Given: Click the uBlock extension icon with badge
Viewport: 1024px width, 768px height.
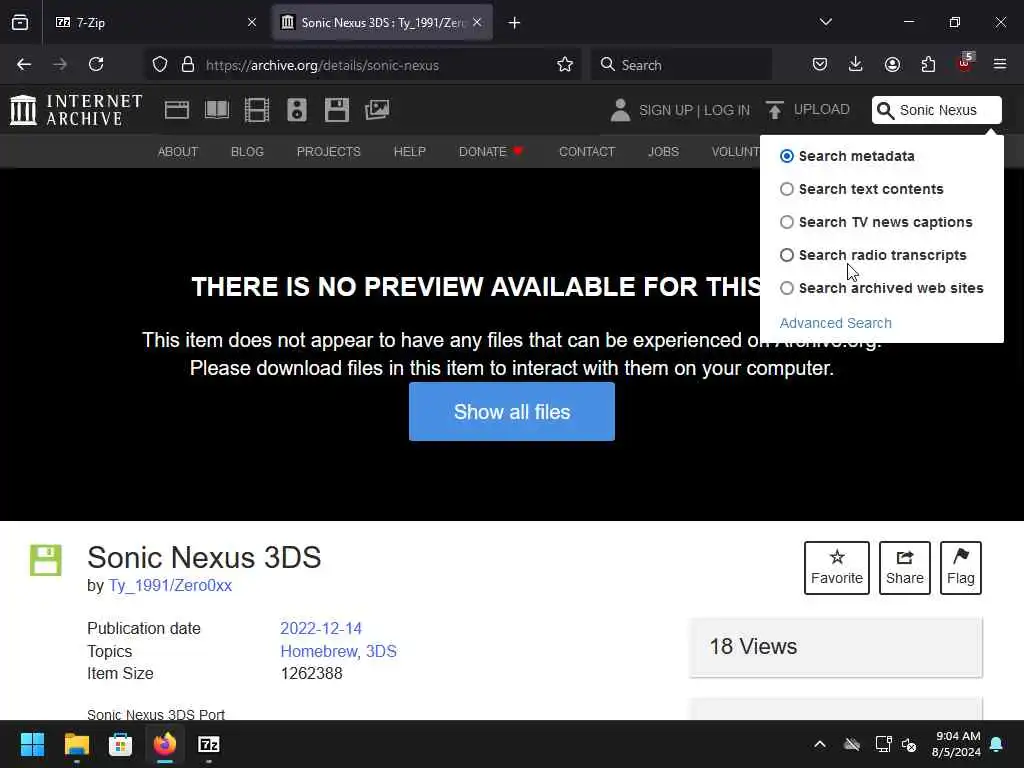Looking at the screenshot, I should pyautogui.click(x=965, y=63).
